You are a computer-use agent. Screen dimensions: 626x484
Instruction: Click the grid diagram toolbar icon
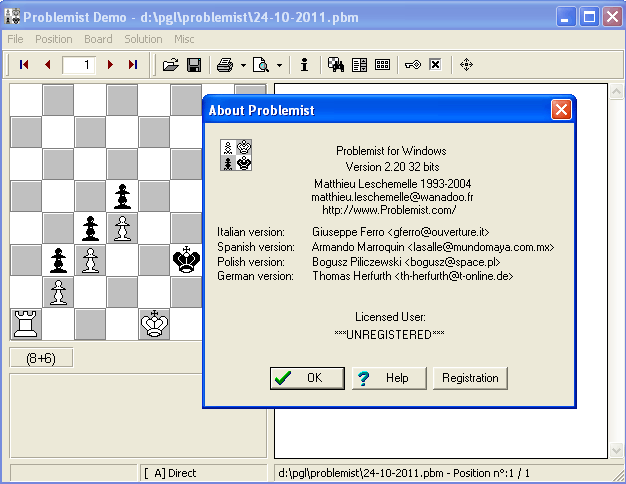(382, 64)
